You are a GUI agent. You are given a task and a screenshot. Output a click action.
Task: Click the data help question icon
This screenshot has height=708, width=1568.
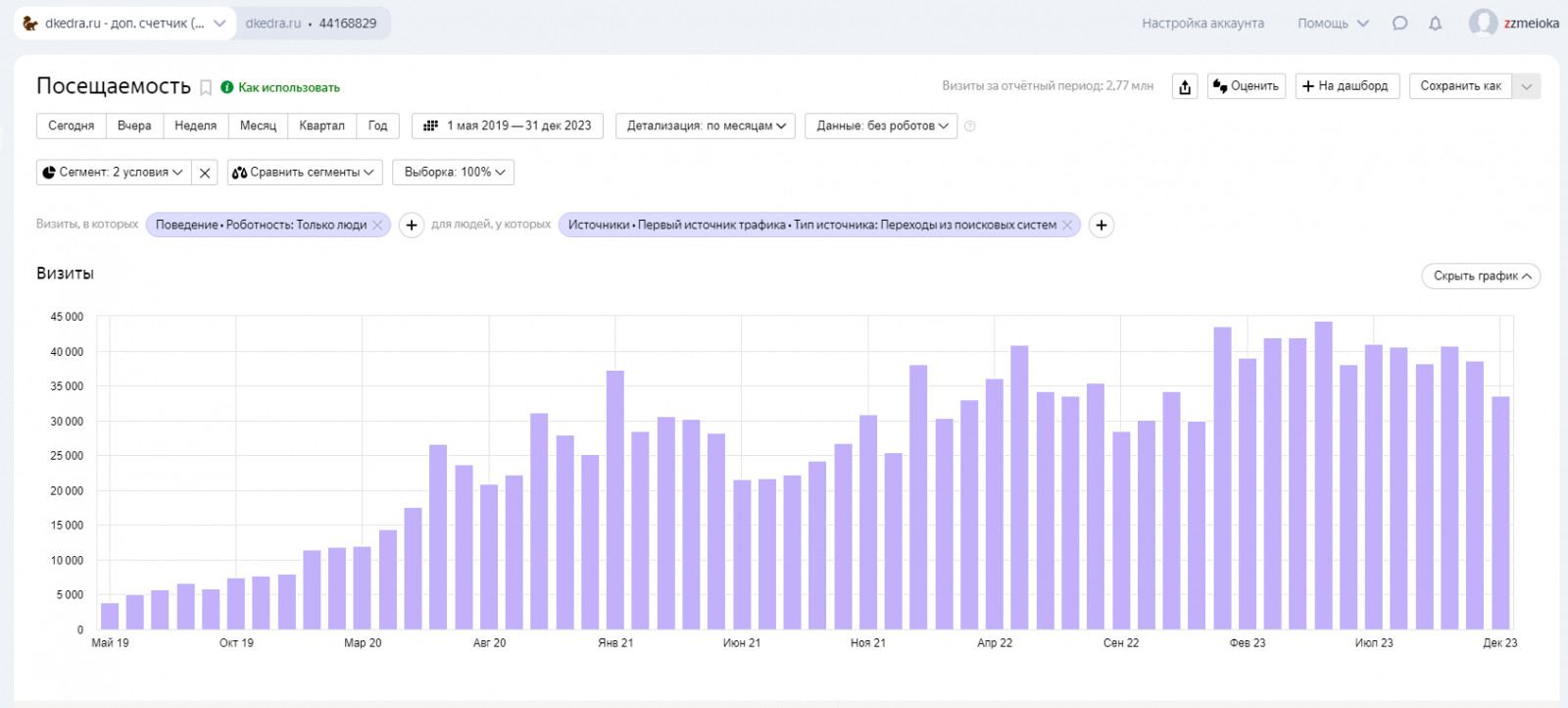point(970,126)
